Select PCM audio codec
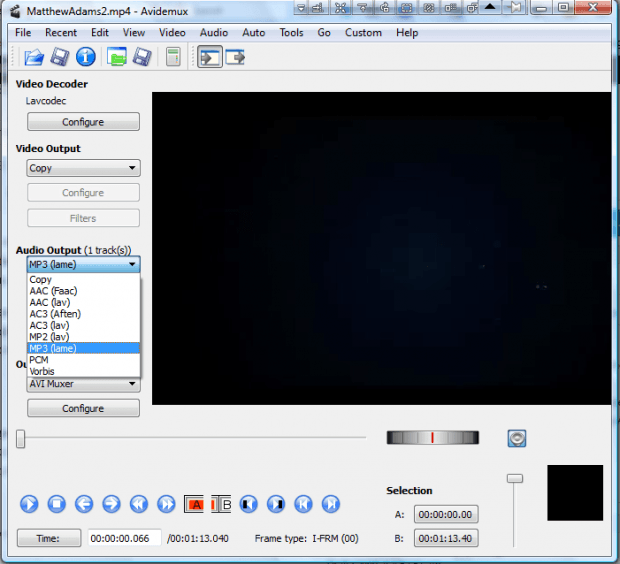The height and width of the screenshot is (564, 620). tap(83, 360)
